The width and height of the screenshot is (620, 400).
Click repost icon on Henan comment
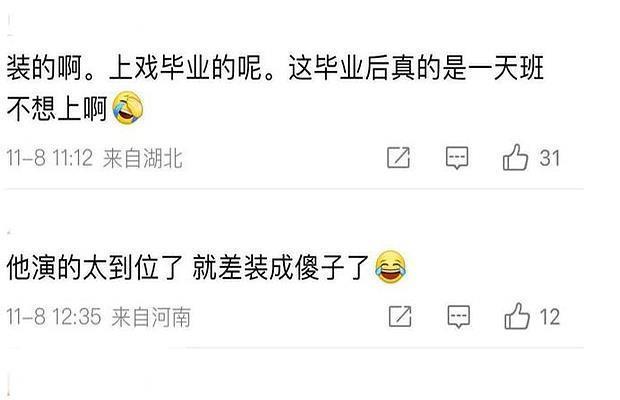pyautogui.click(x=400, y=316)
